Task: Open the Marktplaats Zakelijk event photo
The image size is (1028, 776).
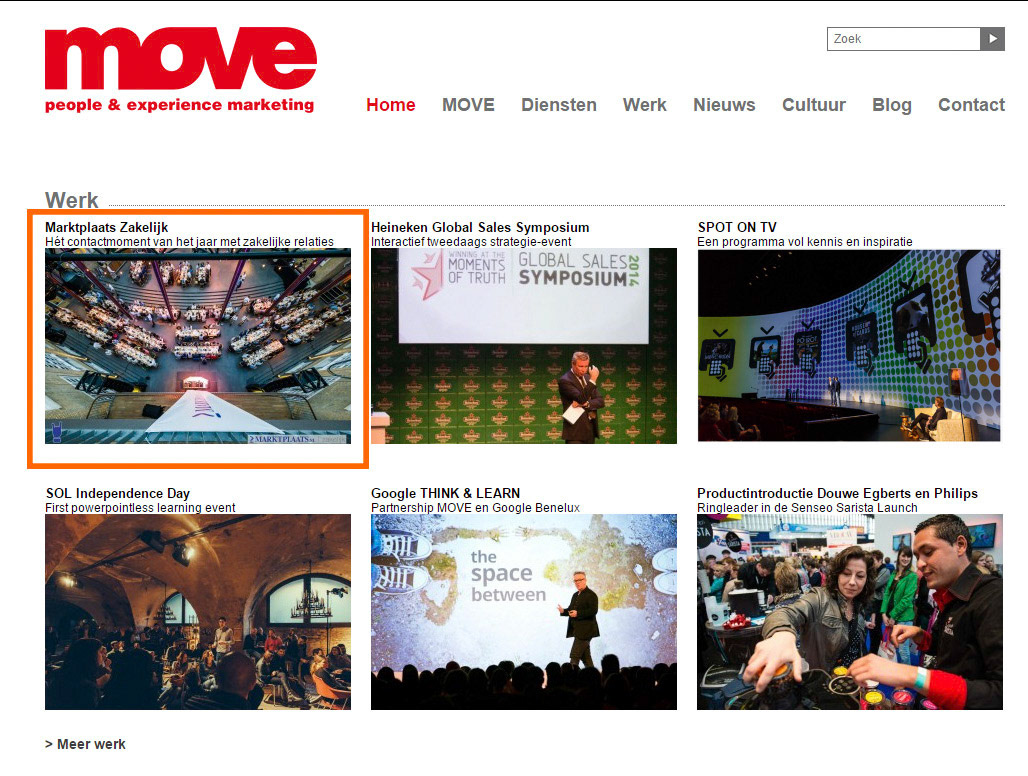Action: [198, 346]
